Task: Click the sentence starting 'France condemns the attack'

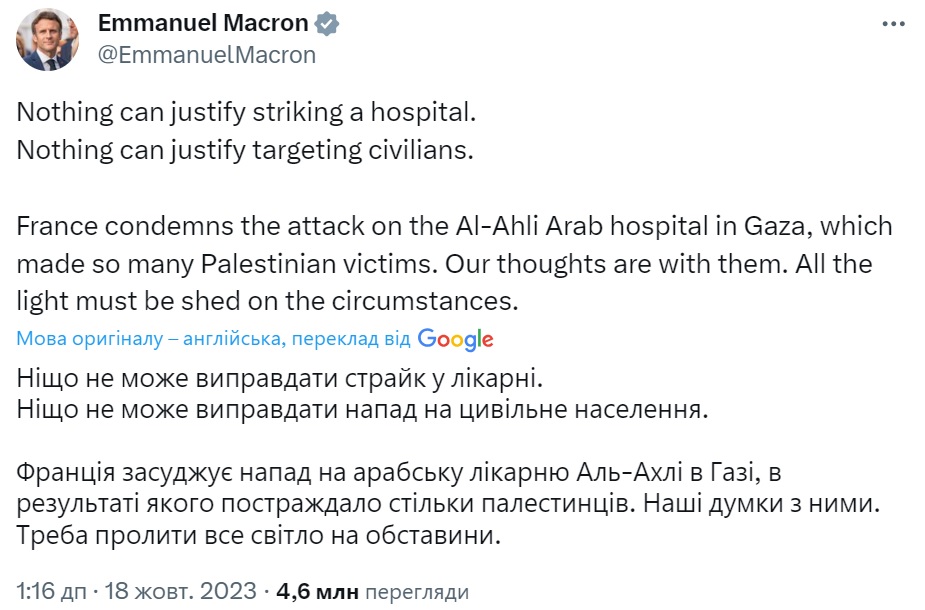Action: (454, 227)
